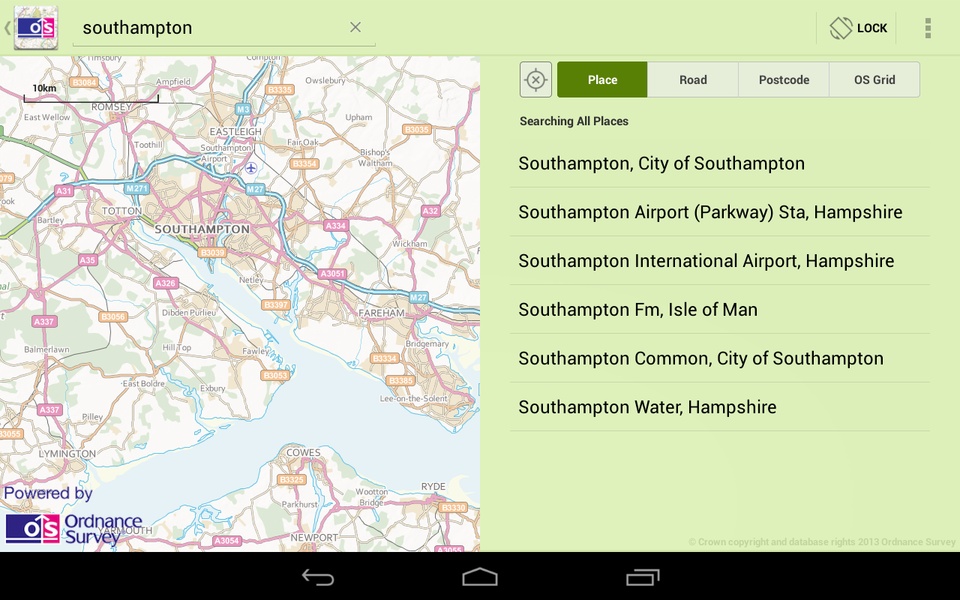Choose Southampton Fm, Isle of Man result
Screen dimensions: 960x600
pos(720,309)
